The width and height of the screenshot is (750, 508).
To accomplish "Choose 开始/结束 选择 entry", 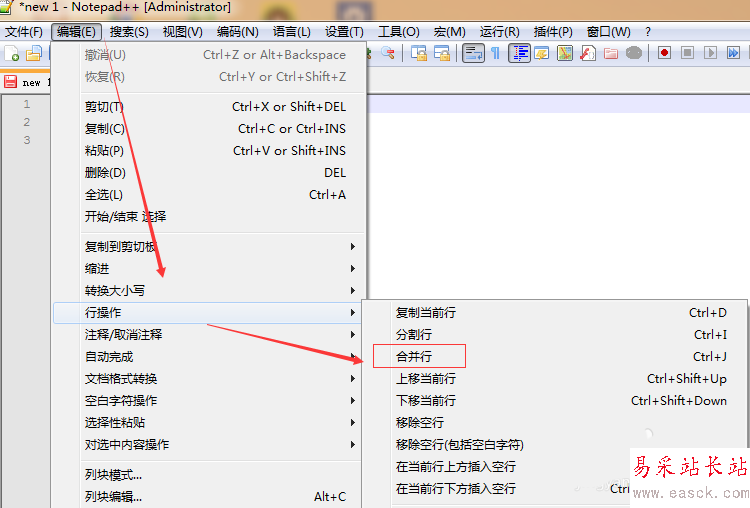I will click(x=209, y=217).
